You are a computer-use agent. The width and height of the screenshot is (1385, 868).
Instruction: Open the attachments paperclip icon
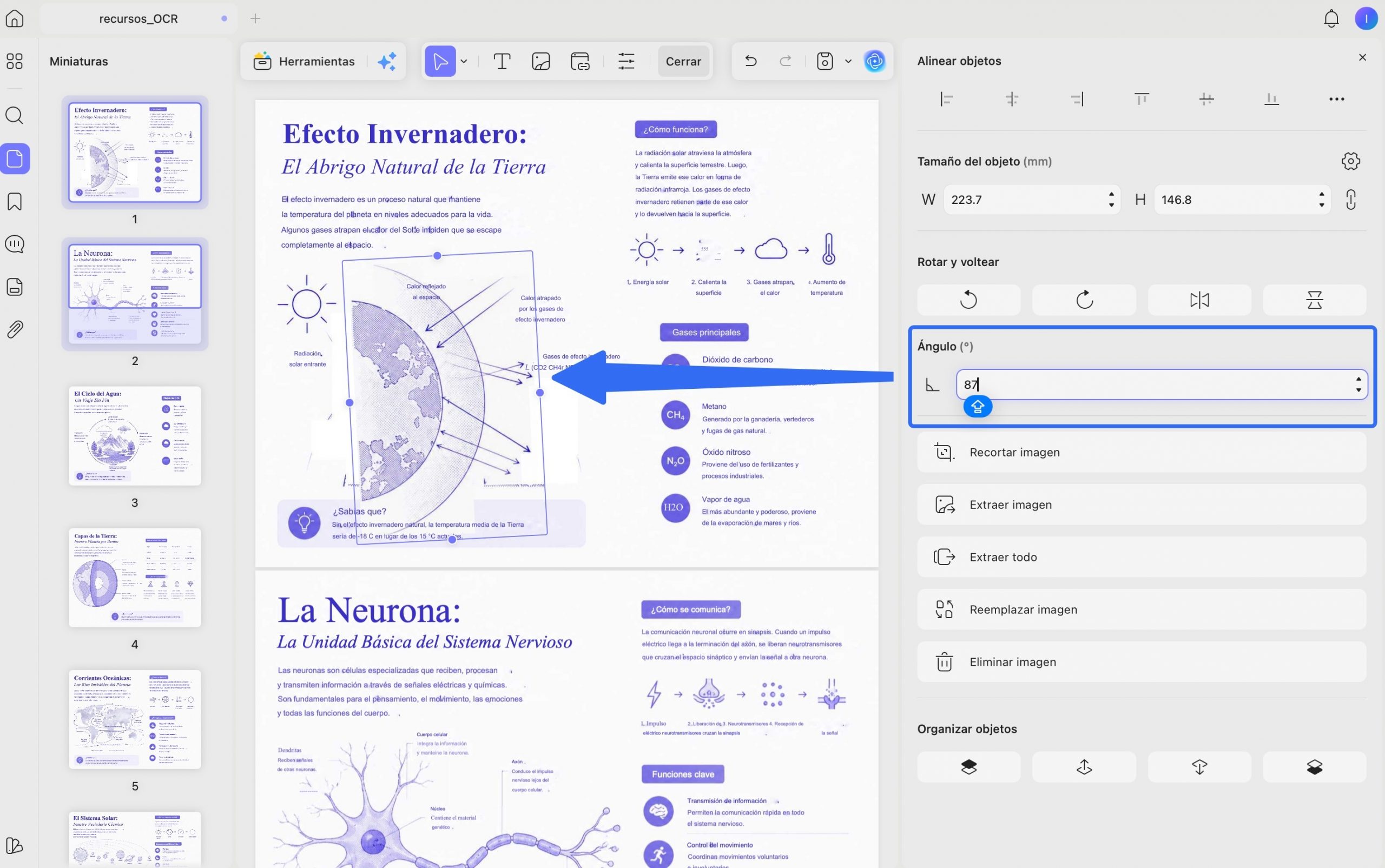pyautogui.click(x=15, y=329)
